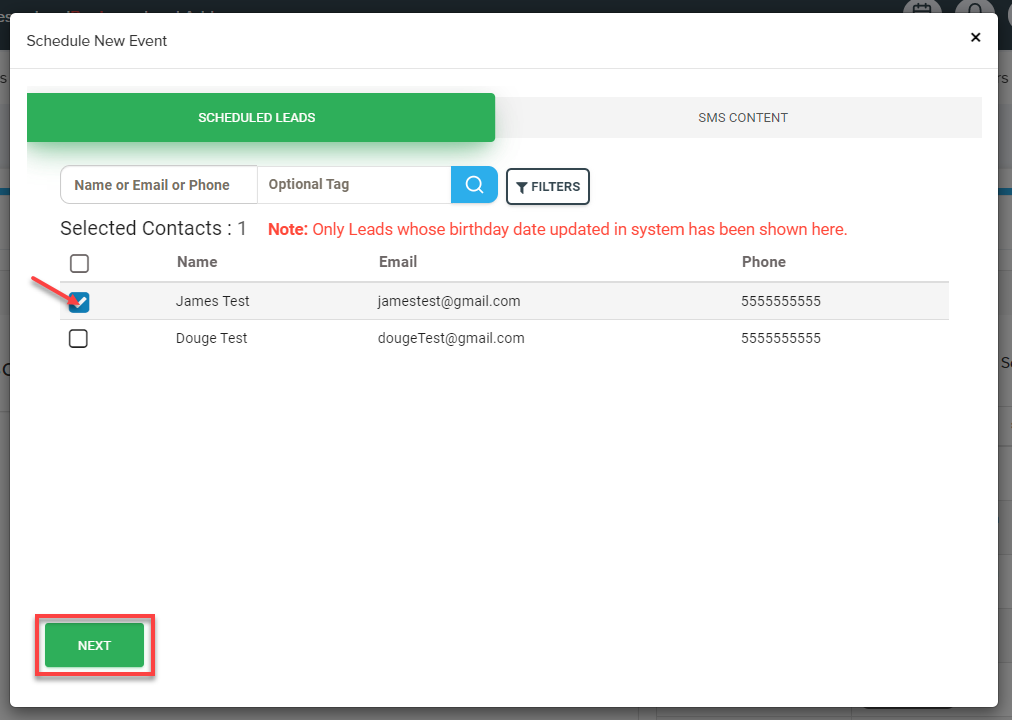1012x720 pixels.
Task: Click the calendar icon in top bar
Action: [x=921, y=10]
